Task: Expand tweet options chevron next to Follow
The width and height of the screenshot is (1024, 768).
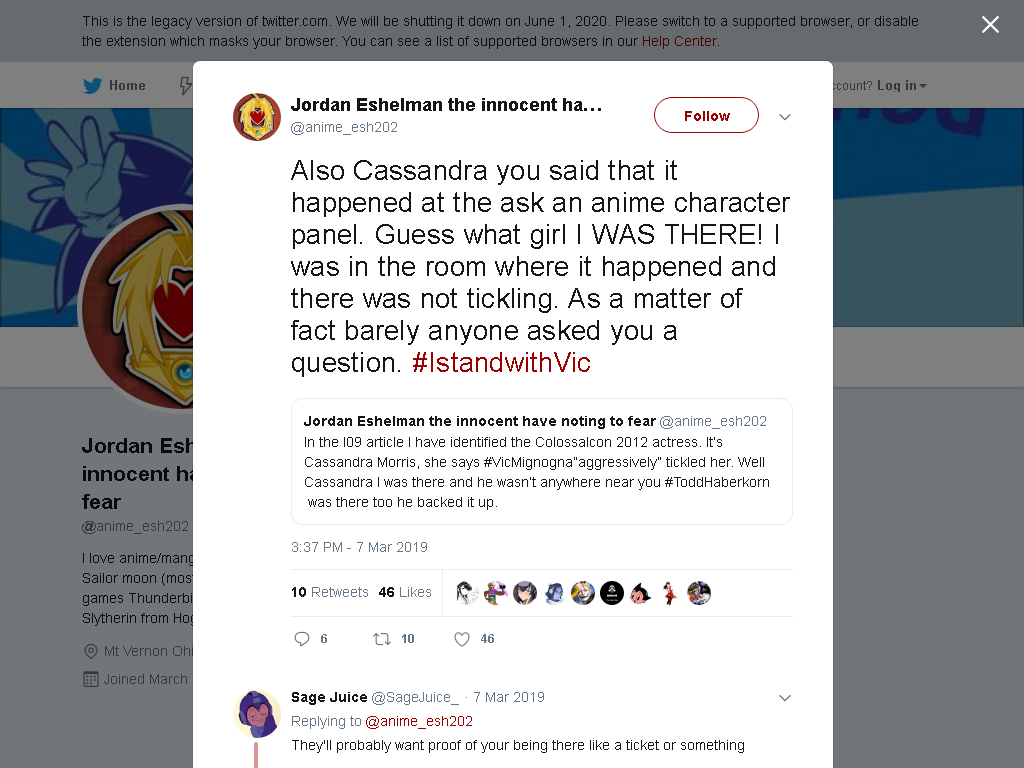Action: pyautogui.click(x=785, y=117)
